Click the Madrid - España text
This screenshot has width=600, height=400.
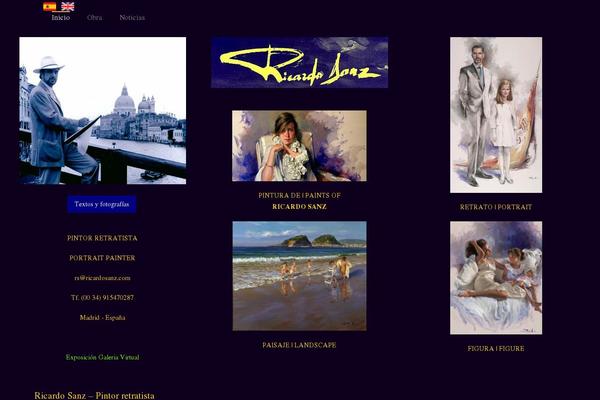(103, 317)
